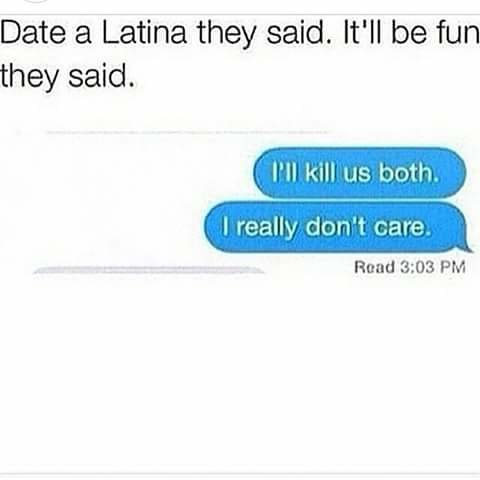Viewport: 480px width, 480px height.
Task: Click the tail of the last blue bubble
Action: click(465, 247)
